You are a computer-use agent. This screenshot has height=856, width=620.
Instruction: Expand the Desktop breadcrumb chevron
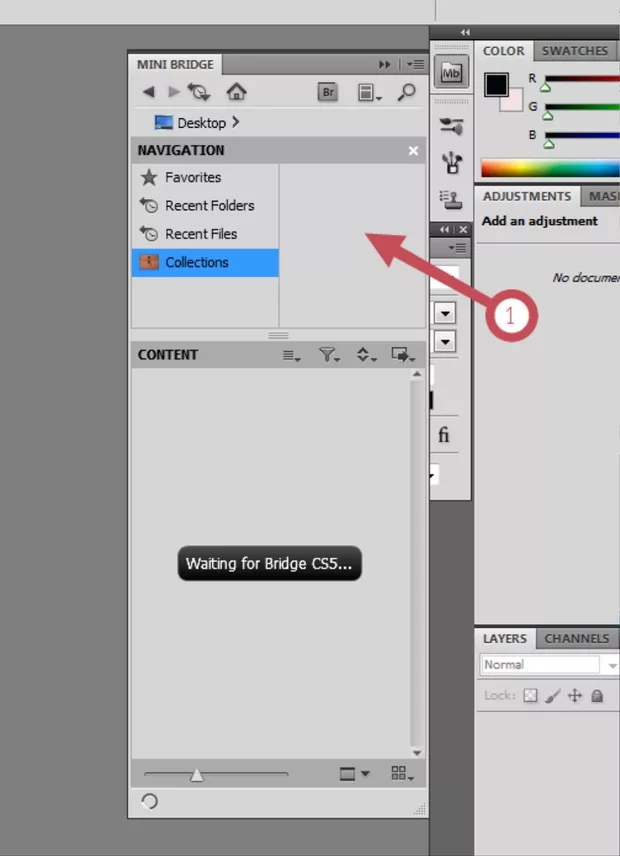click(236, 122)
